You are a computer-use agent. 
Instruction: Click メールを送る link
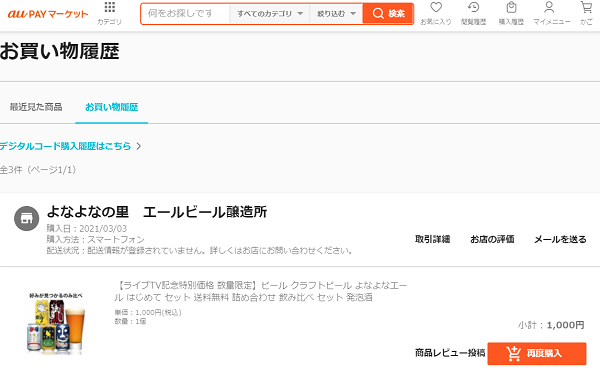[x=560, y=240]
